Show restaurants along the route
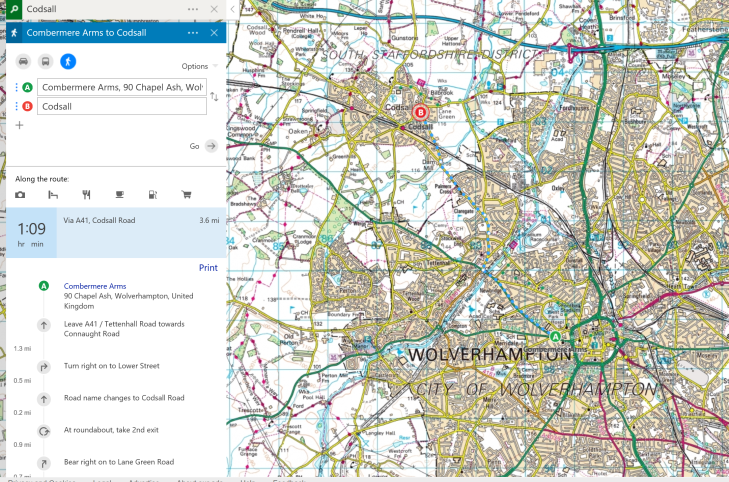 (87, 194)
